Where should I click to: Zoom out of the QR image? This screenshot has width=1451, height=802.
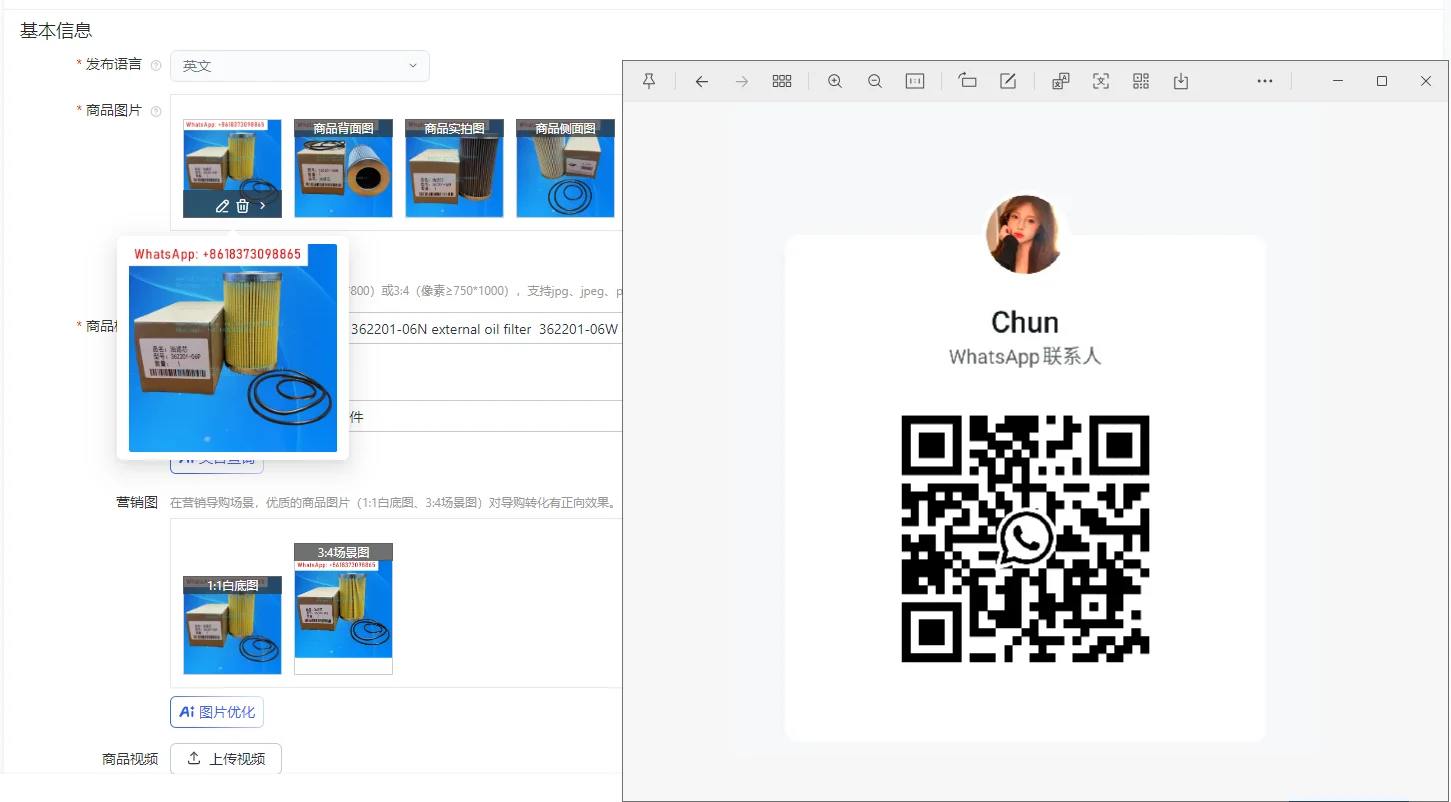pyautogui.click(x=875, y=81)
